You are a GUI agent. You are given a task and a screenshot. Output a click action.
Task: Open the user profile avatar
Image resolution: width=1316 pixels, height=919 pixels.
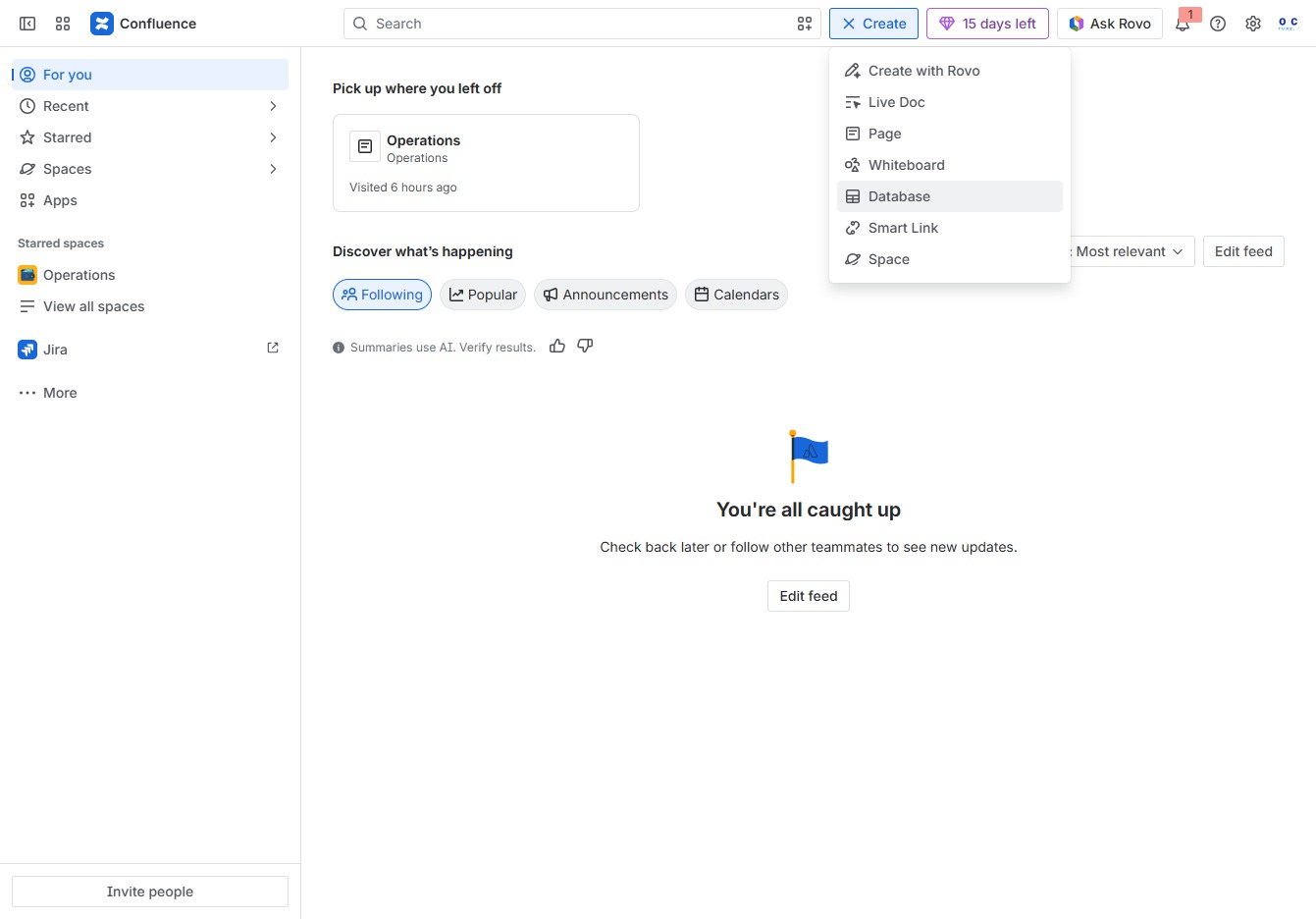(x=1289, y=24)
